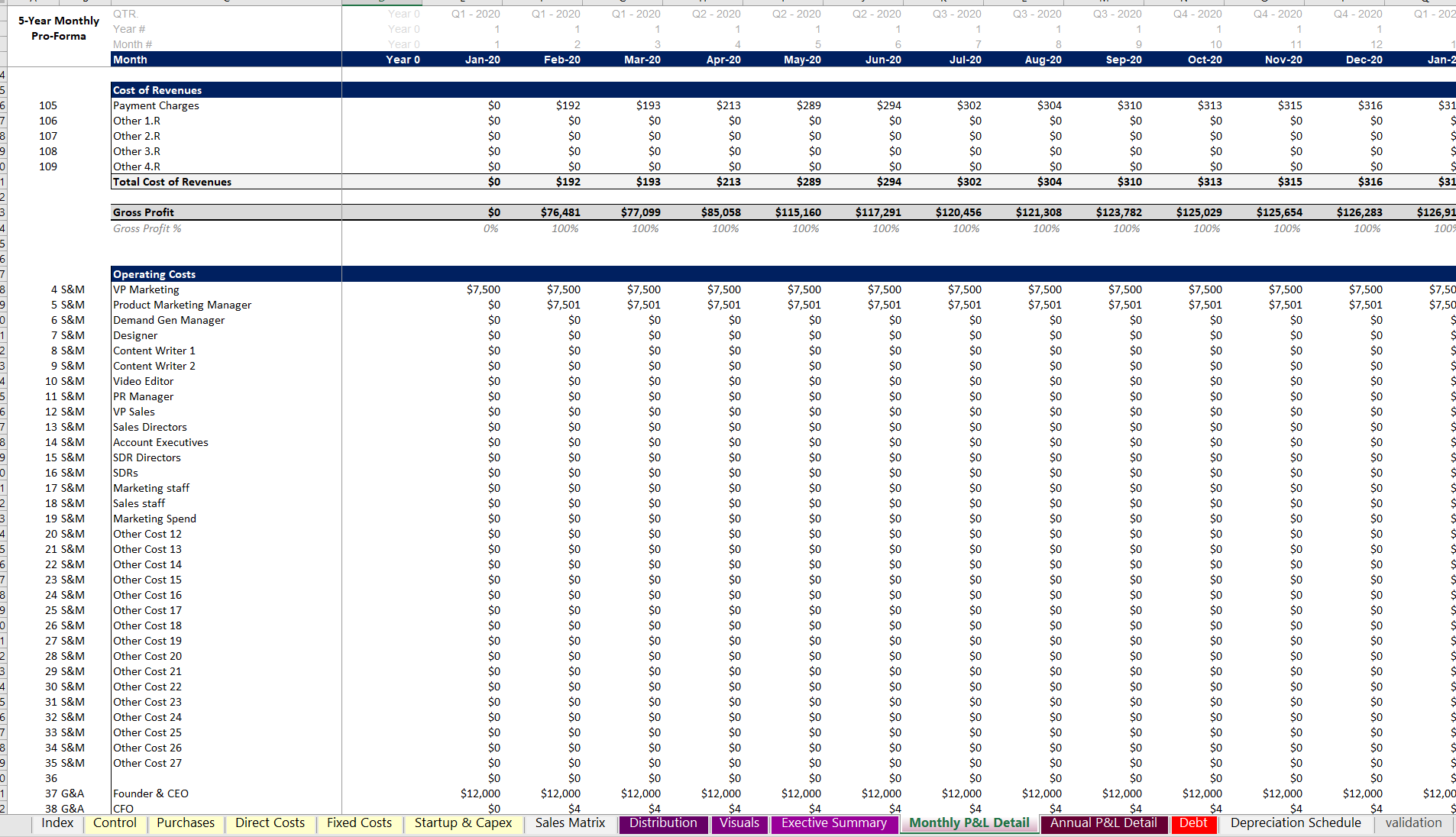
Task: Click the Marketing staff cell
Action: [151, 488]
